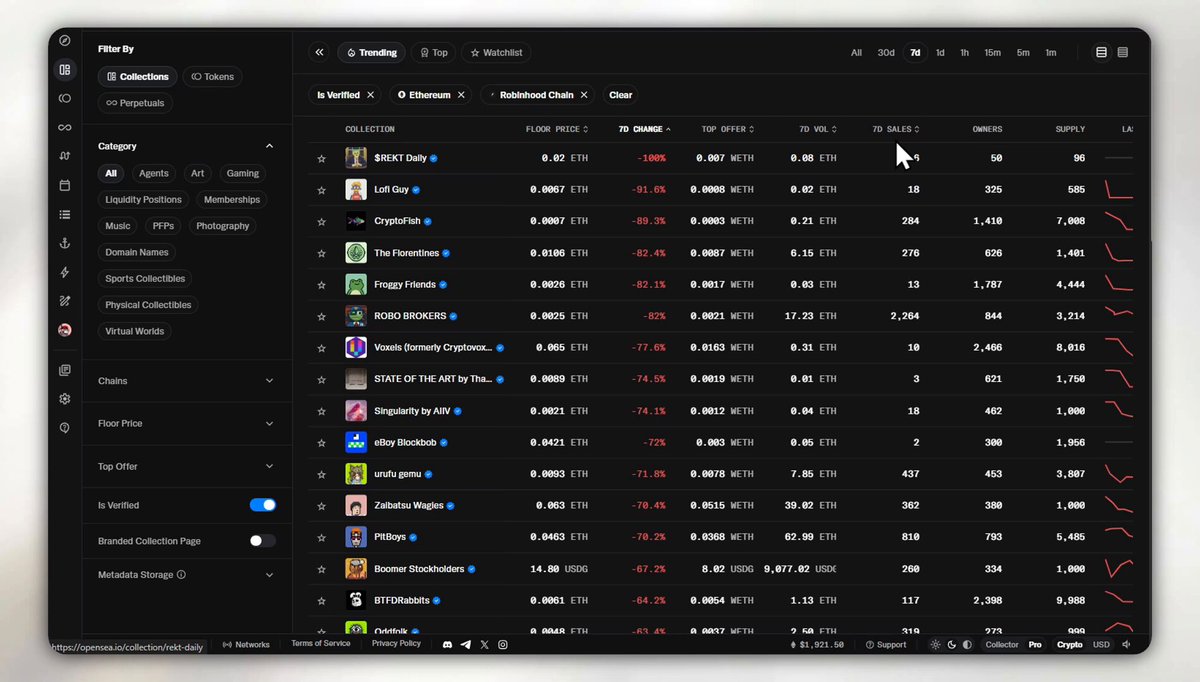Viewport: 1200px width, 682px height.
Task: Sort by Top Offer column header
Action: pos(727,129)
